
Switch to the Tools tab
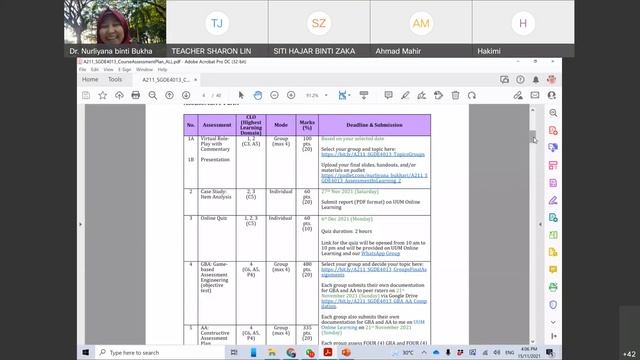tap(115, 80)
